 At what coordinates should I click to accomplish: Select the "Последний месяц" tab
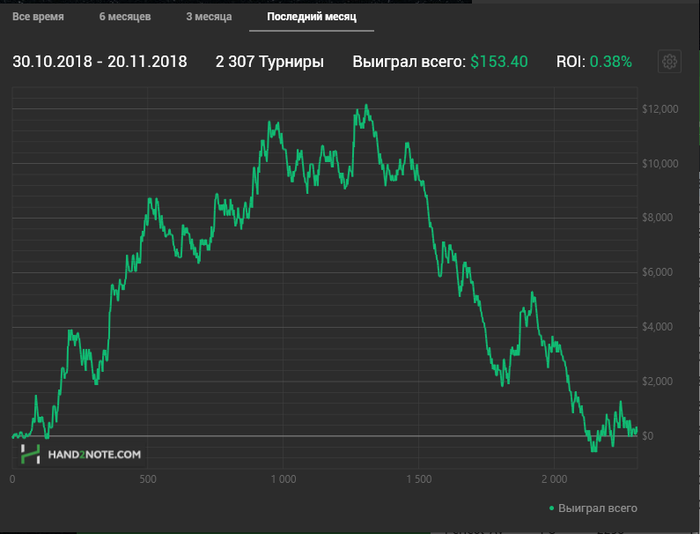coord(306,18)
